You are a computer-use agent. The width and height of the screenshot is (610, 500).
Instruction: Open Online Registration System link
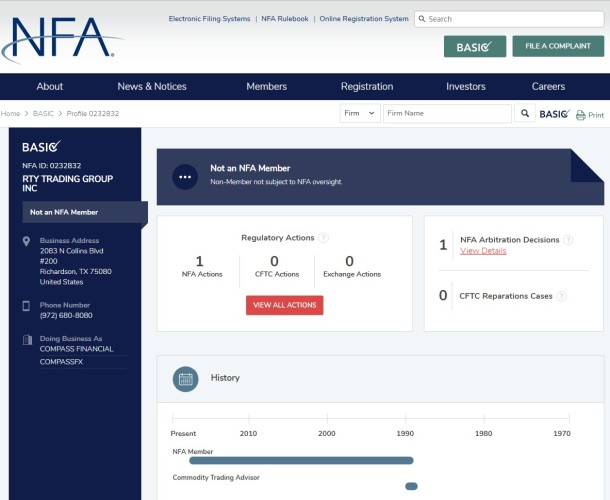pyautogui.click(x=364, y=19)
